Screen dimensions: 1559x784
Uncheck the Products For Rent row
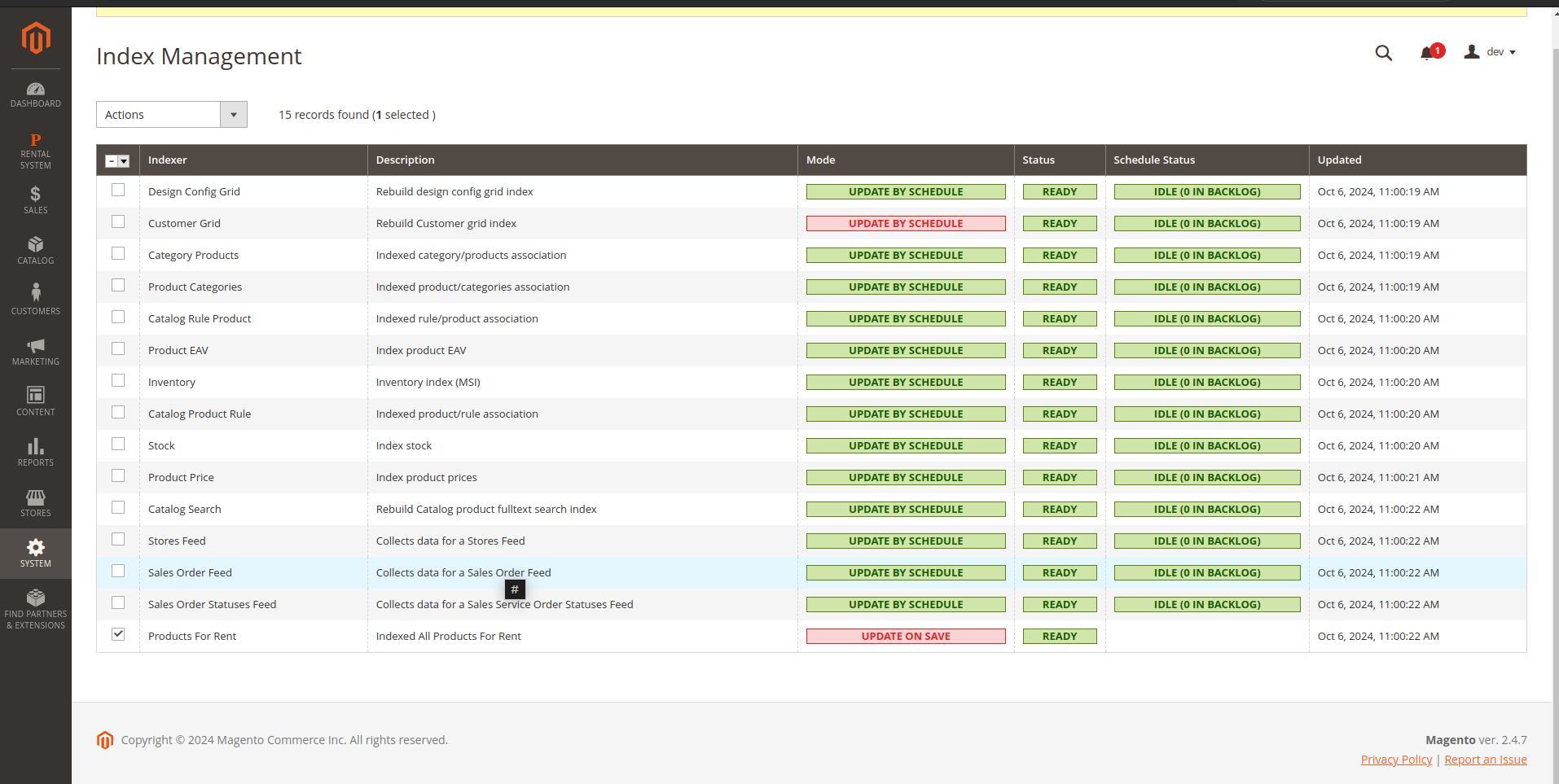click(x=118, y=634)
